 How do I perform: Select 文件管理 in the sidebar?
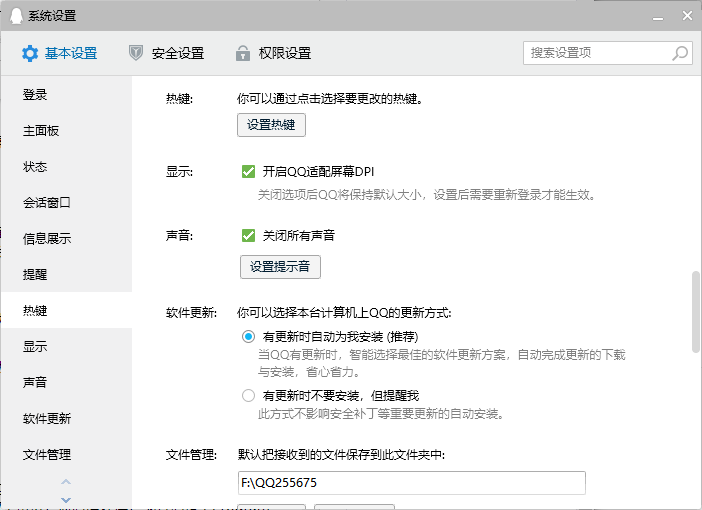pyautogui.click(x=67, y=454)
